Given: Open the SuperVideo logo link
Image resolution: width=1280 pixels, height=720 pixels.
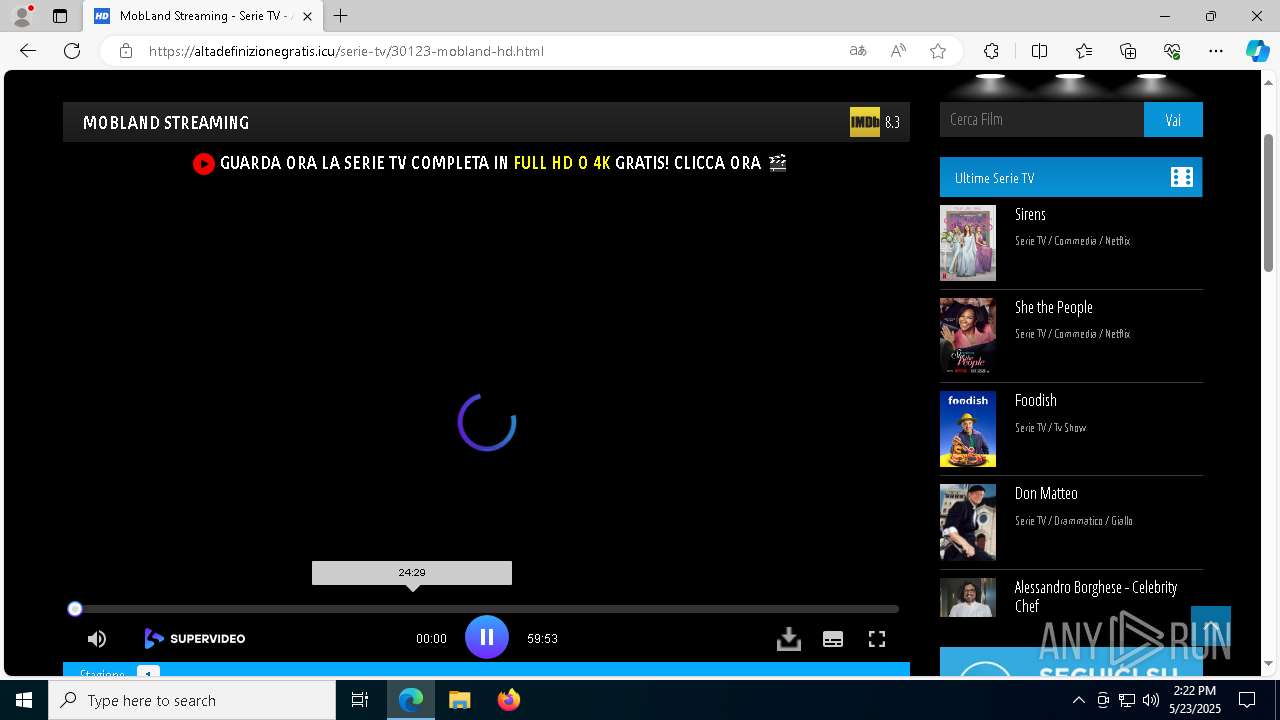Looking at the screenshot, I should [195, 638].
